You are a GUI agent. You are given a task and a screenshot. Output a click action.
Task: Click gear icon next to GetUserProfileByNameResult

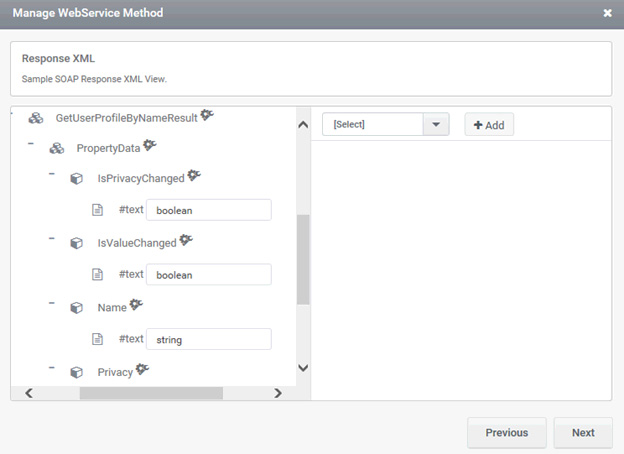207,115
